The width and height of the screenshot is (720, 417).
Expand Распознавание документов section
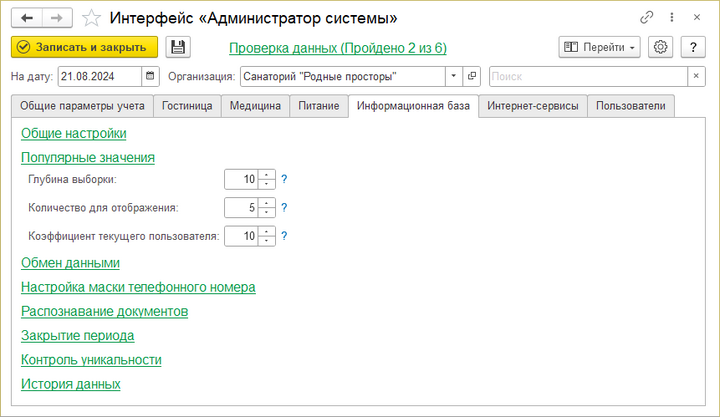(x=105, y=312)
